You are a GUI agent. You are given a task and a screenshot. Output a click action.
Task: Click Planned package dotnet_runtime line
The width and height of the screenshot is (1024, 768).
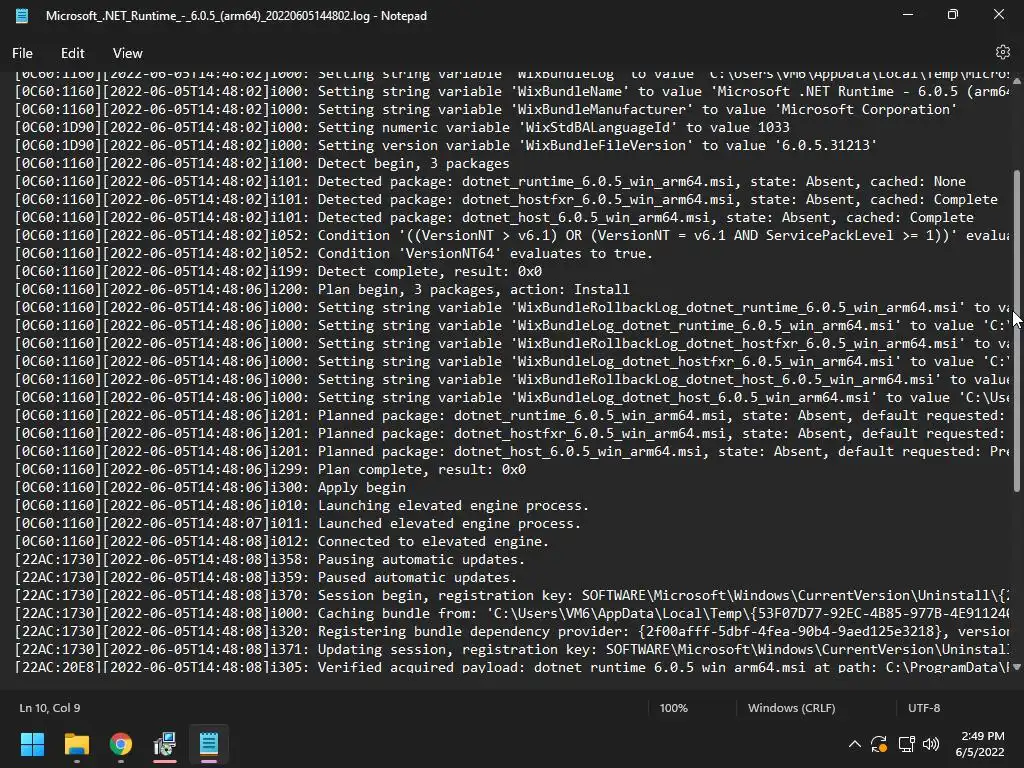tap(511, 415)
